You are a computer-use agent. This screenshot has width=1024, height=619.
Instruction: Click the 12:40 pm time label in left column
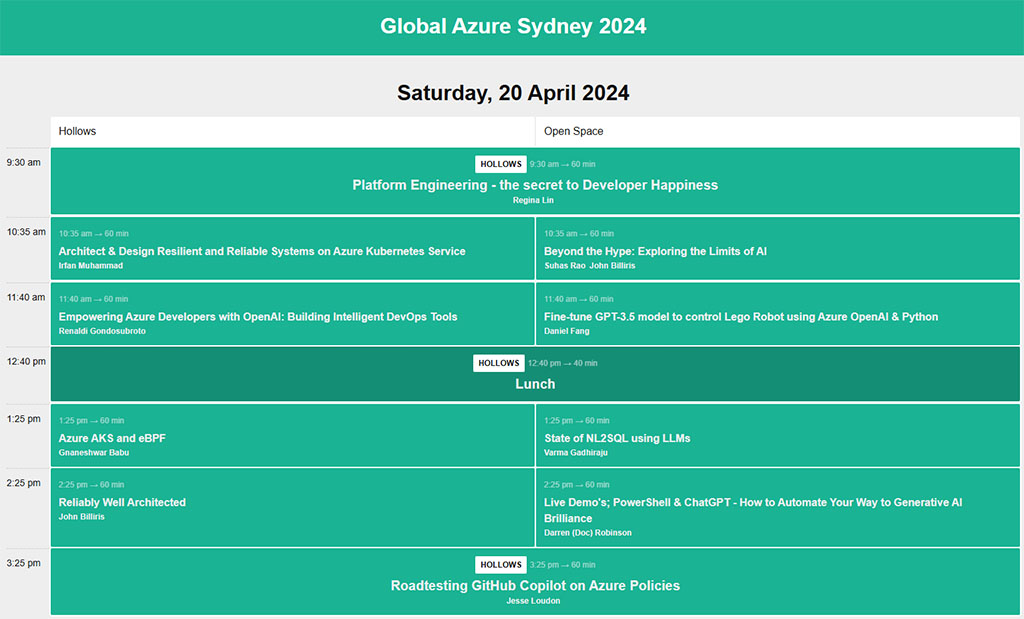click(x=26, y=361)
